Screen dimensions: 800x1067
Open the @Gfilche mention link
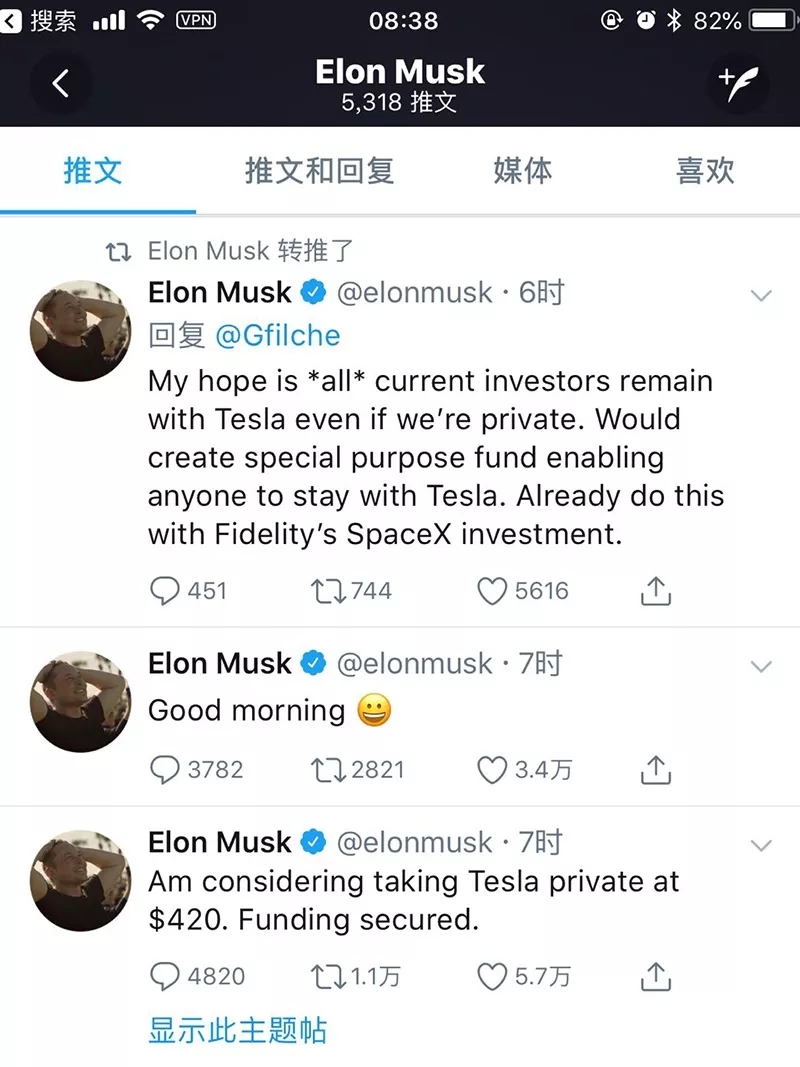(277, 336)
